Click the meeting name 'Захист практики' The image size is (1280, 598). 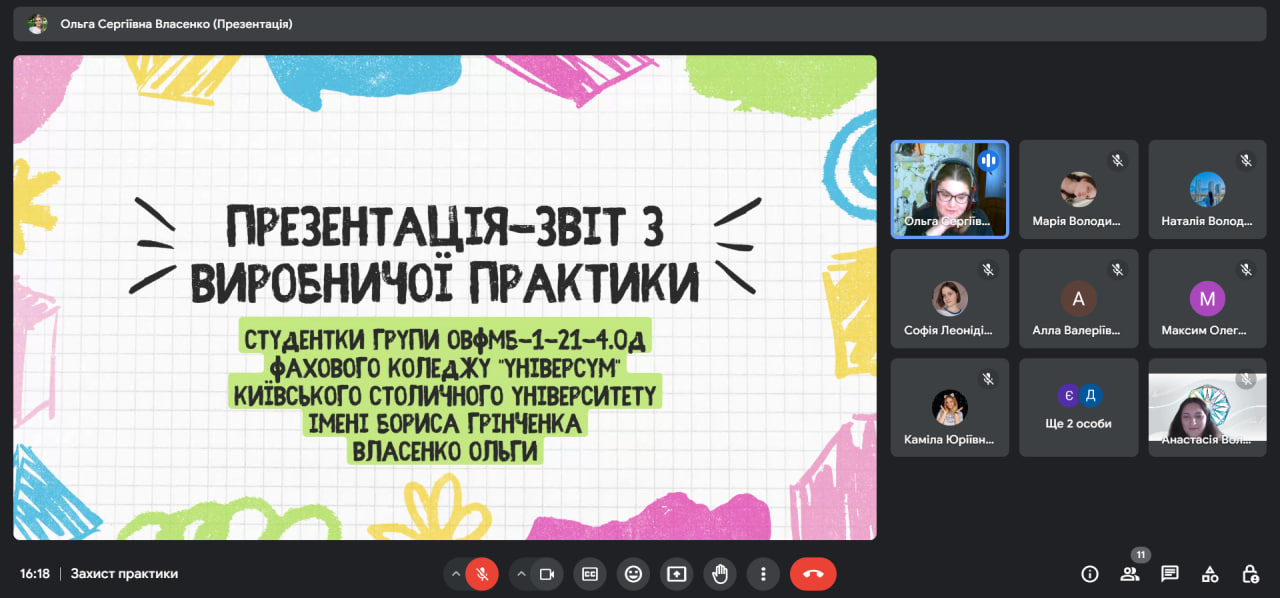[x=124, y=574]
